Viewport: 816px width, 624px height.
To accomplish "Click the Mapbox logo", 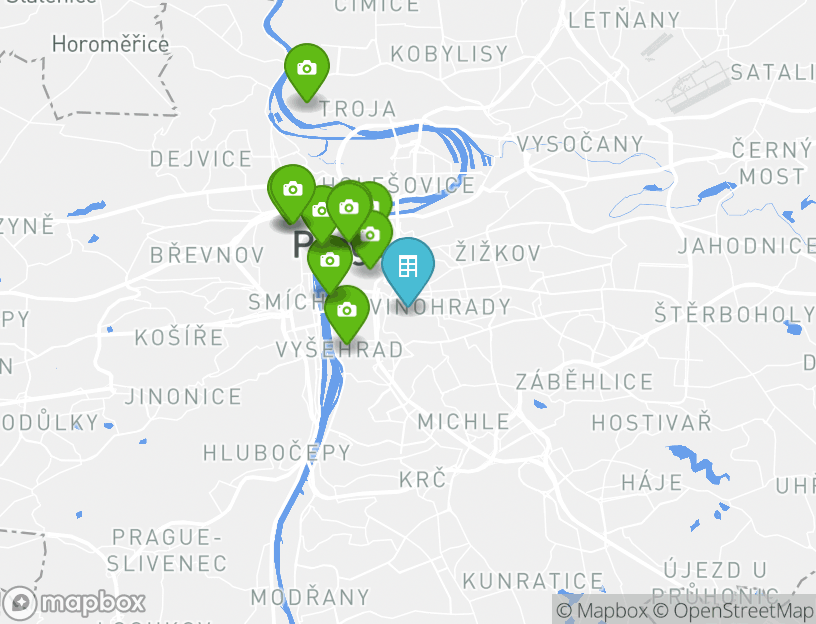I will (73, 604).
